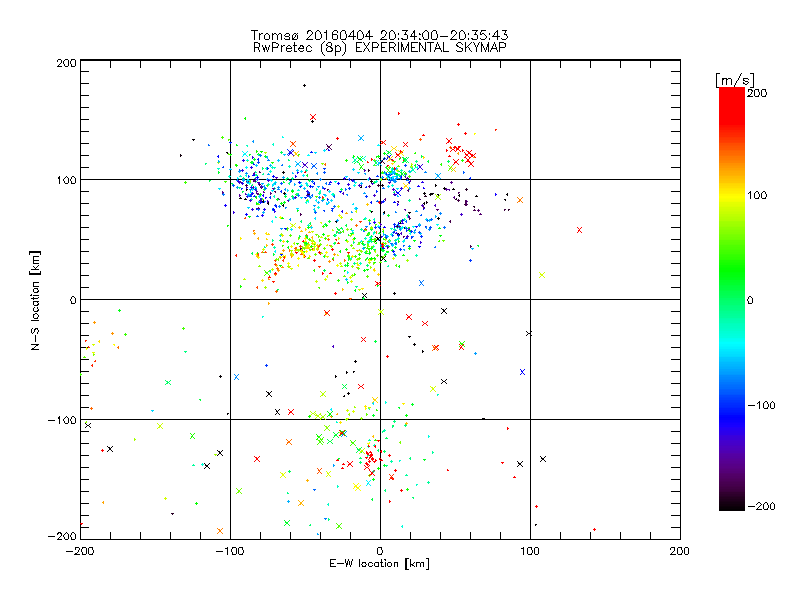Click the 'N-S location [km]' axis label
Viewport: 800px width, 600px height.
(35, 301)
